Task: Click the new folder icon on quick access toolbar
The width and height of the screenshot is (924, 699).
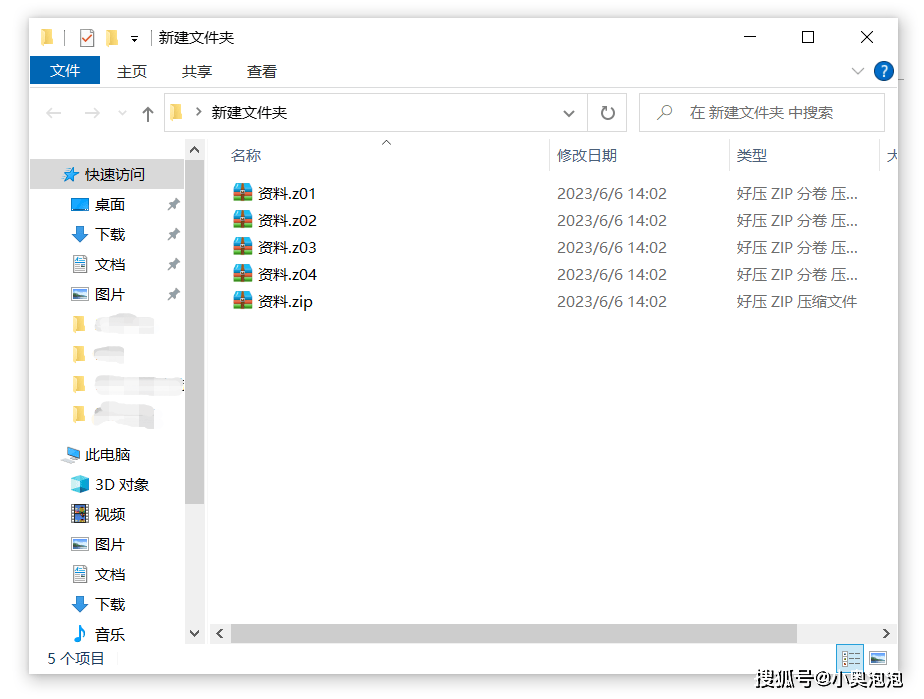Action: tap(113, 37)
